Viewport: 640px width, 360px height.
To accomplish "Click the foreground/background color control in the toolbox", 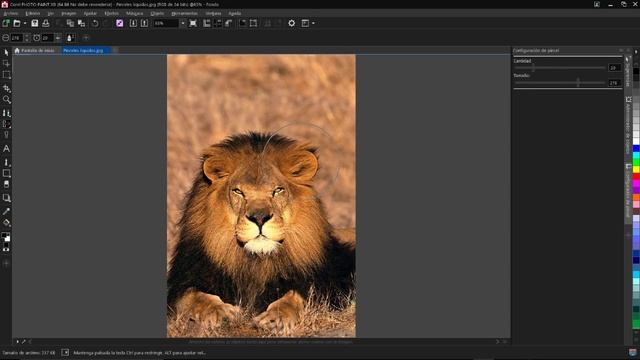I will (x=6, y=237).
